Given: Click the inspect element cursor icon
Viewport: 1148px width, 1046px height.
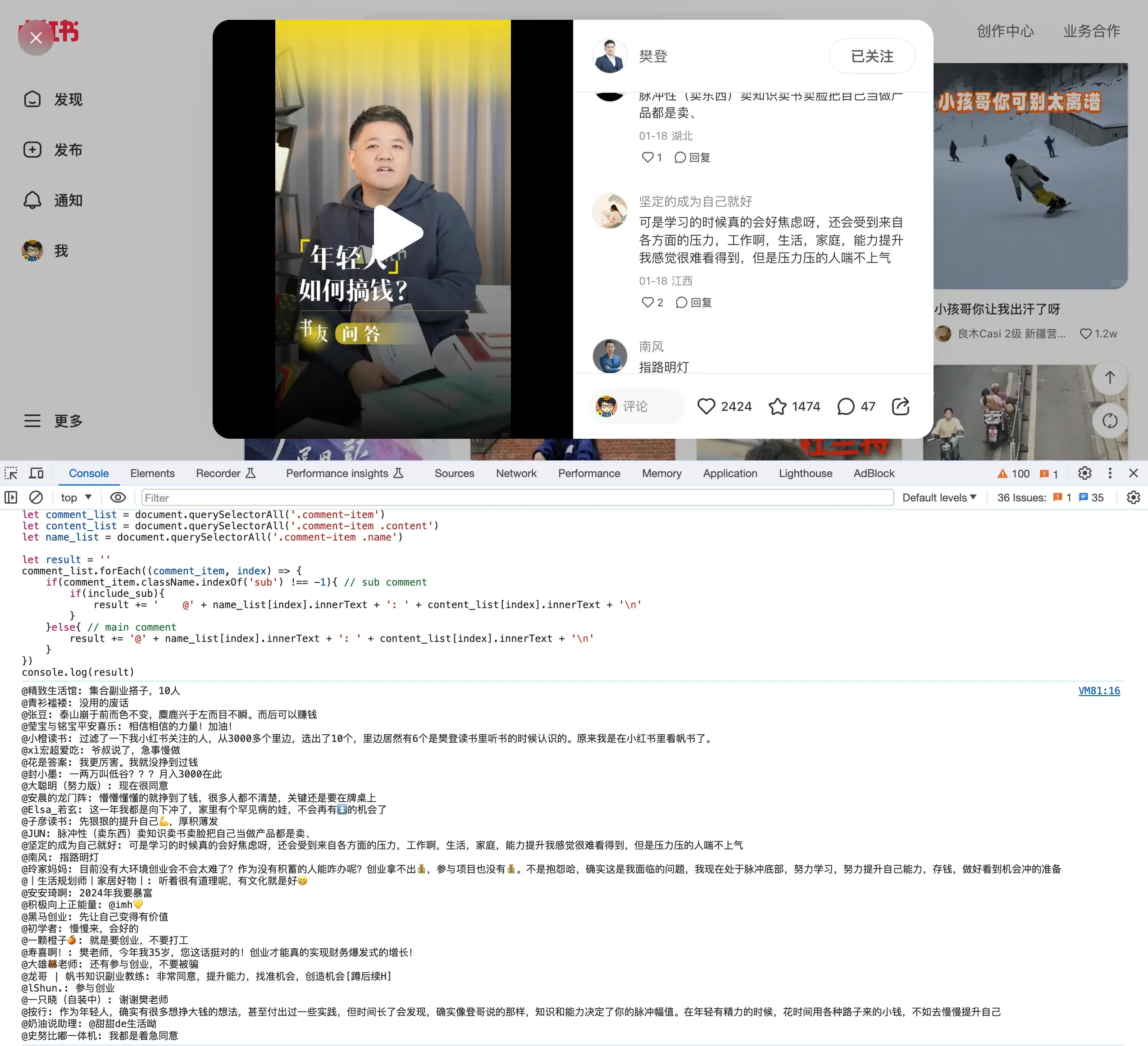Looking at the screenshot, I should [x=11, y=472].
